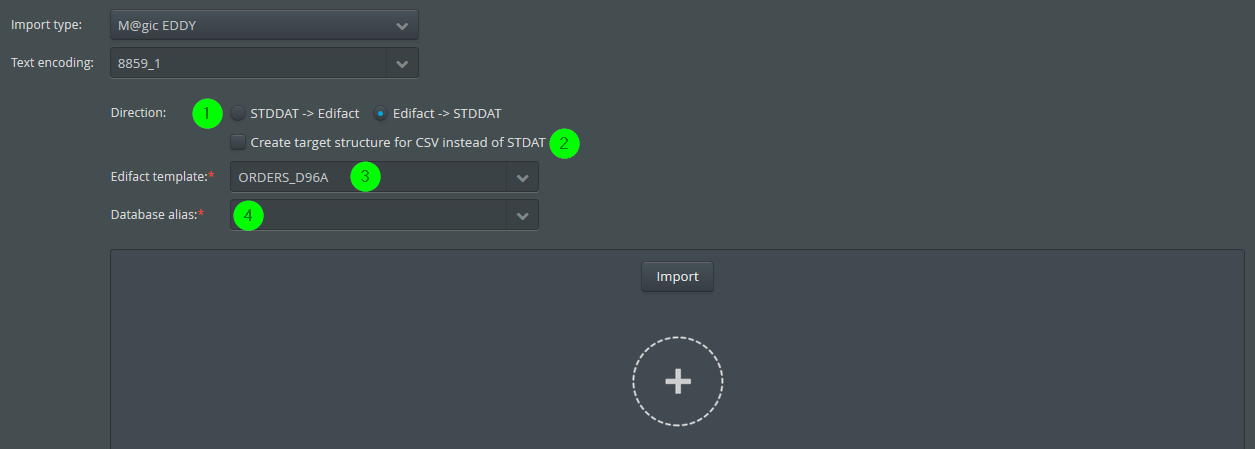The width and height of the screenshot is (1255, 449).
Task: Click green marker 3 on Edifact template
Action: [x=365, y=177]
